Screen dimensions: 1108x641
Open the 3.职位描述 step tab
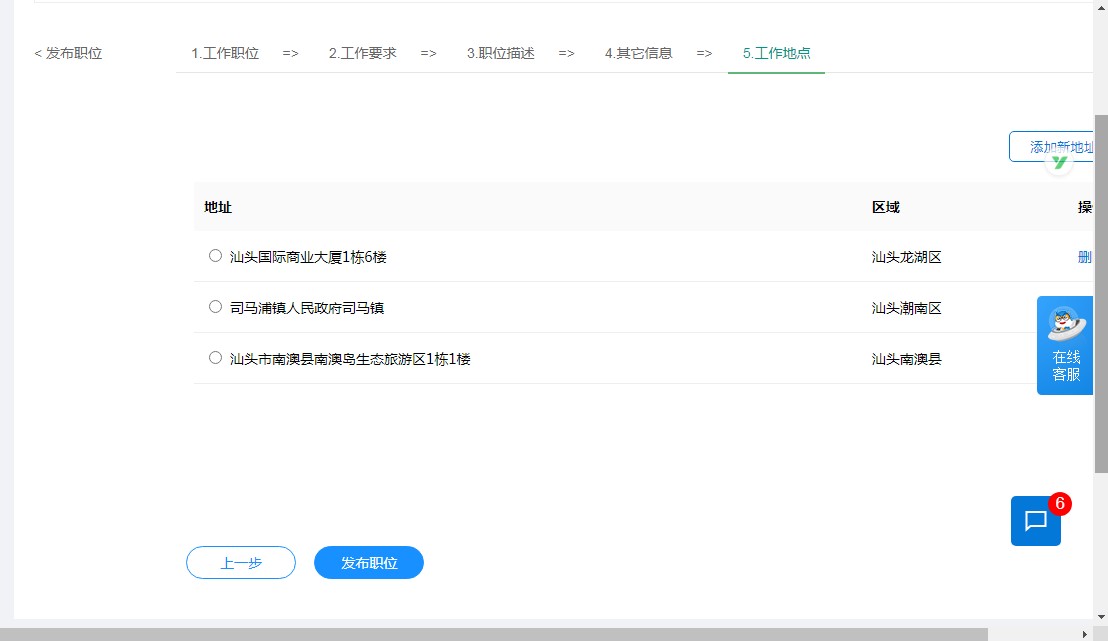click(500, 53)
